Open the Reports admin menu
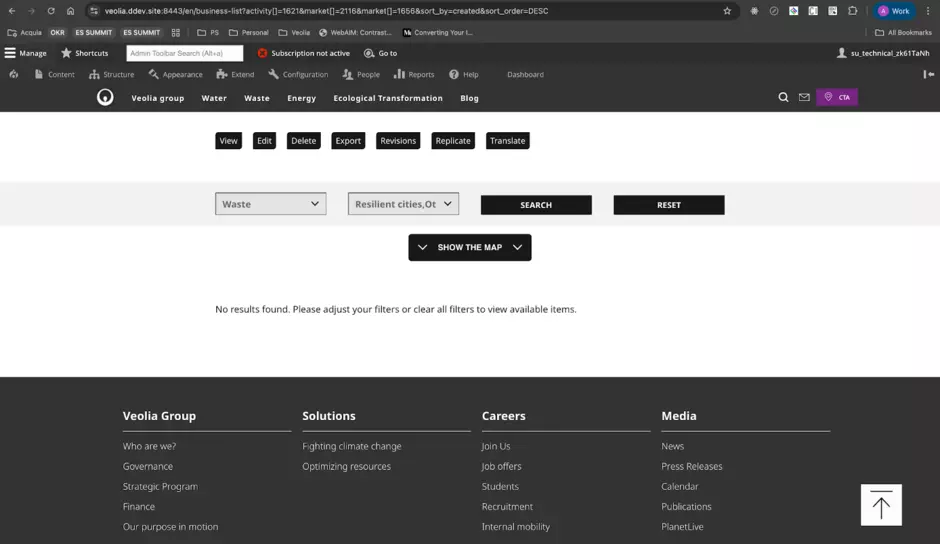The image size is (940, 544). click(x=414, y=74)
